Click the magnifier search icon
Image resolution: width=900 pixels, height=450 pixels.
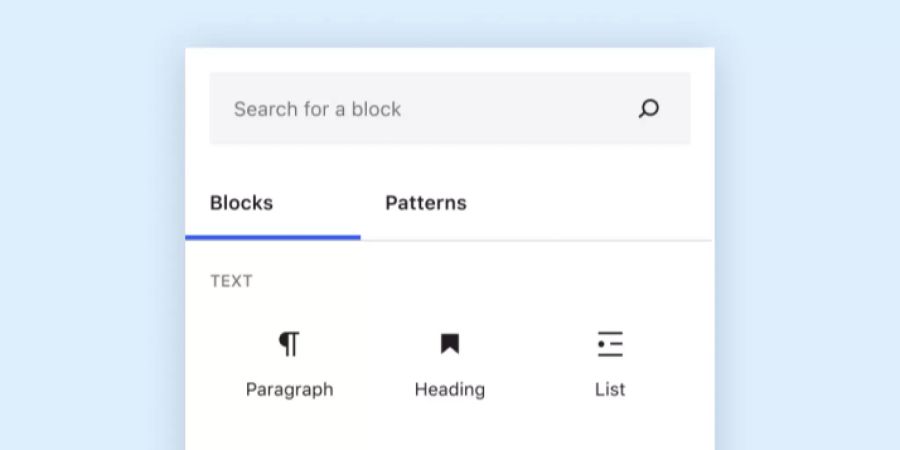pyautogui.click(x=649, y=108)
